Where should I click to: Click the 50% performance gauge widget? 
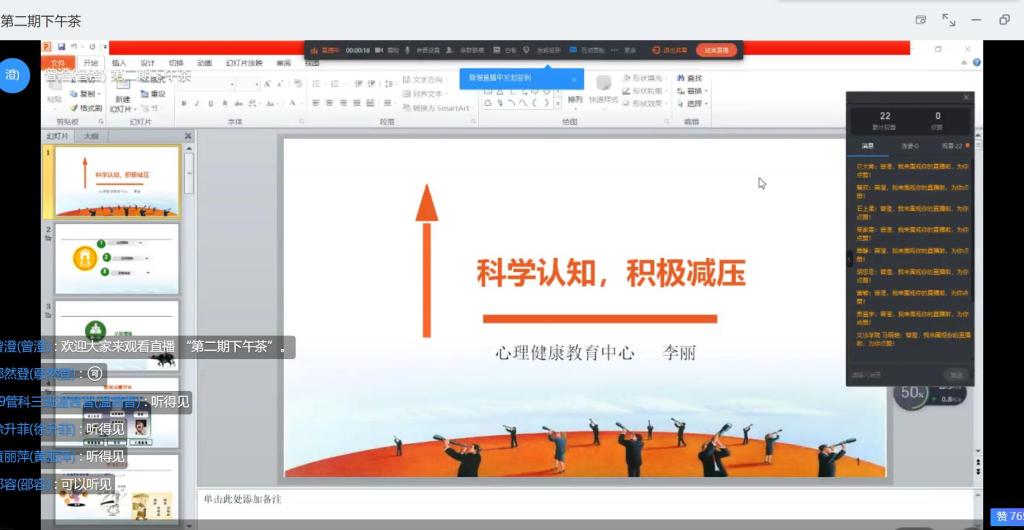coord(911,394)
